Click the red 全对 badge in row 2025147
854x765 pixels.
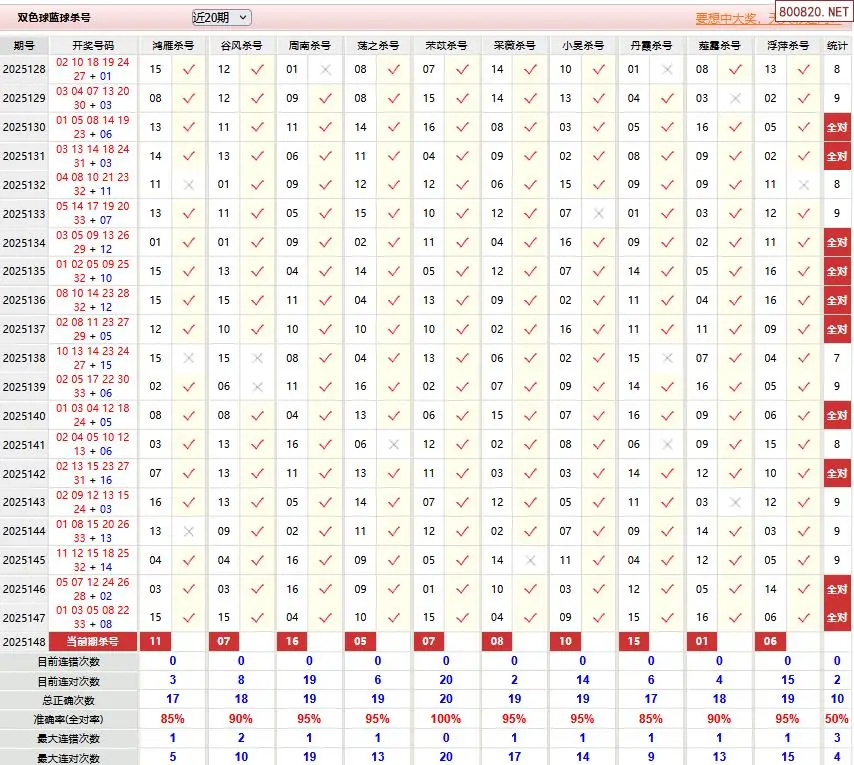837,618
